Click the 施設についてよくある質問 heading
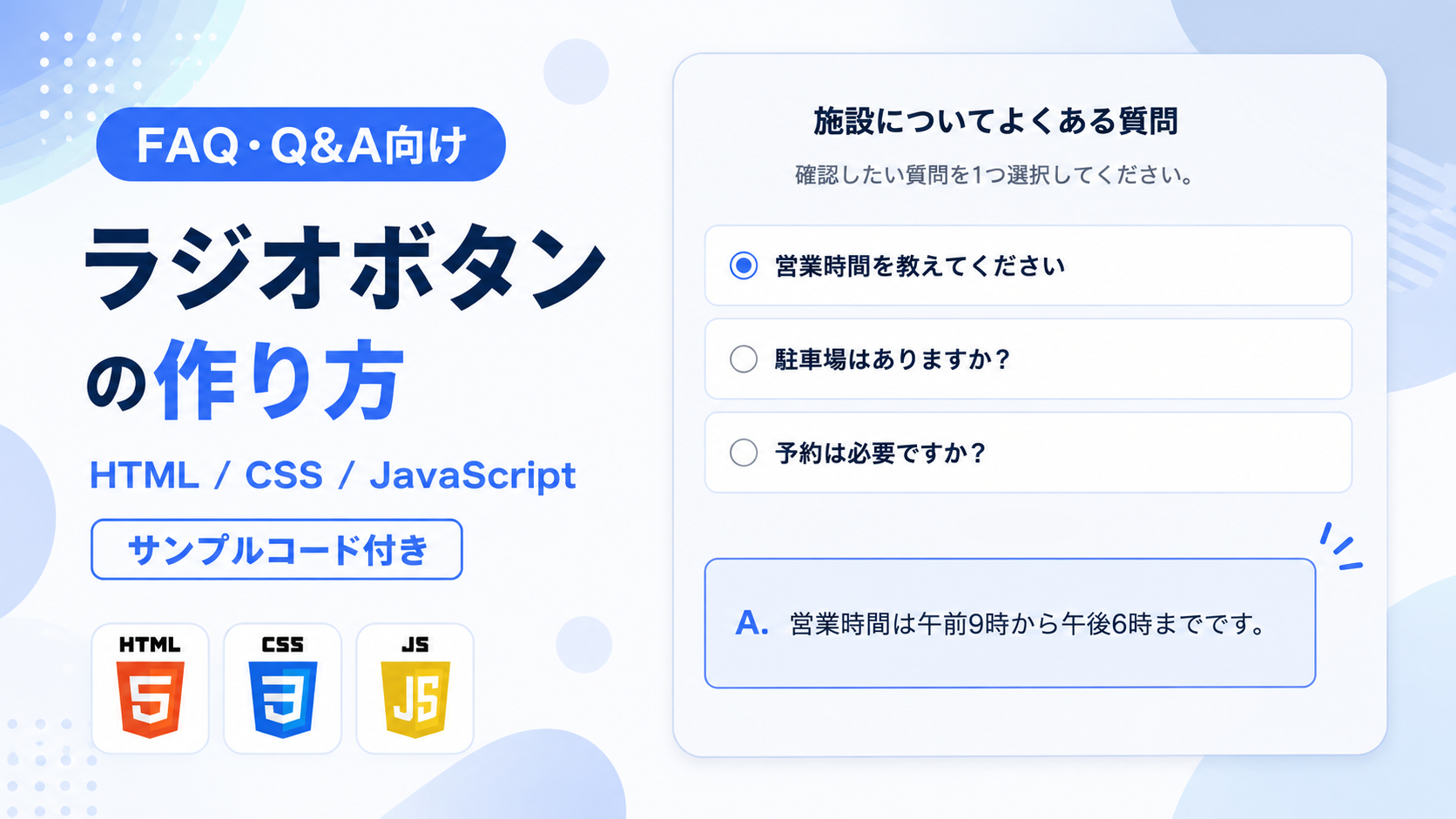 point(995,121)
